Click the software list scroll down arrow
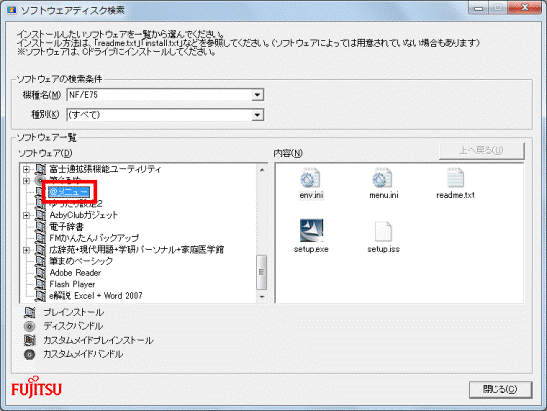The height and width of the screenshot is (411, 547). (x=262, y=297)
